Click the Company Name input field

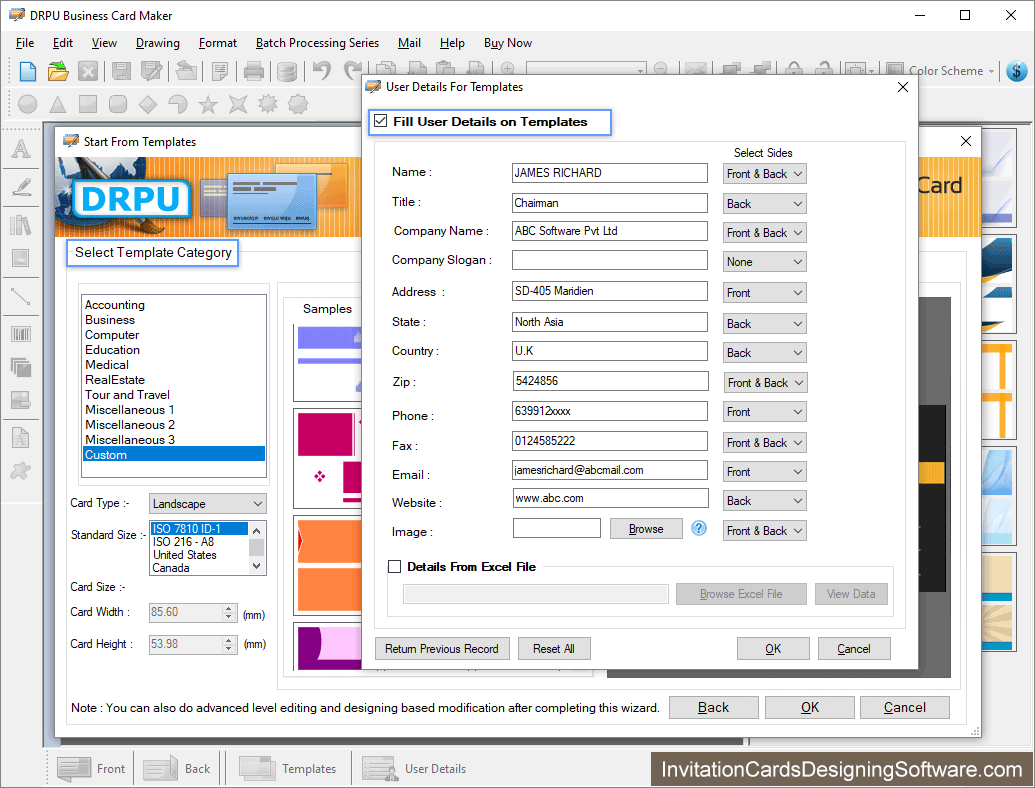(609, 231)
